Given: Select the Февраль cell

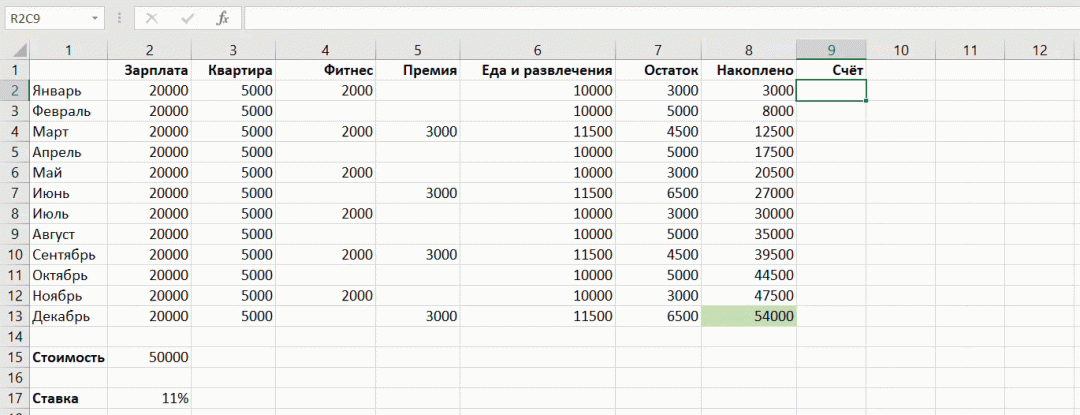Looking at the screenshot, I should [x=68, y=111].
